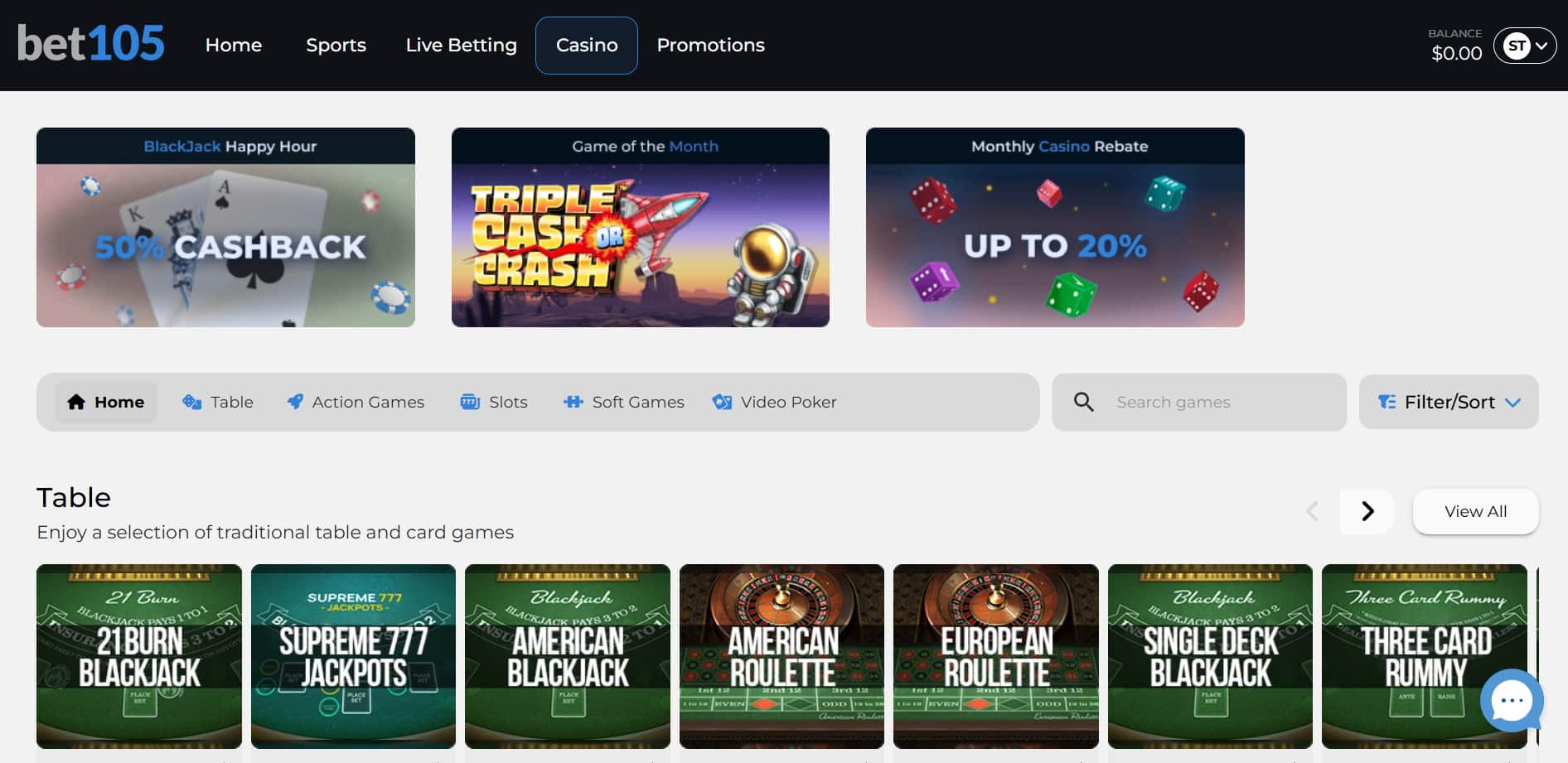Open the BlackJack Happy Hour cashback banner
Image resolution: width=1568 pixels, height=763 pixels.
pos(225,227)
